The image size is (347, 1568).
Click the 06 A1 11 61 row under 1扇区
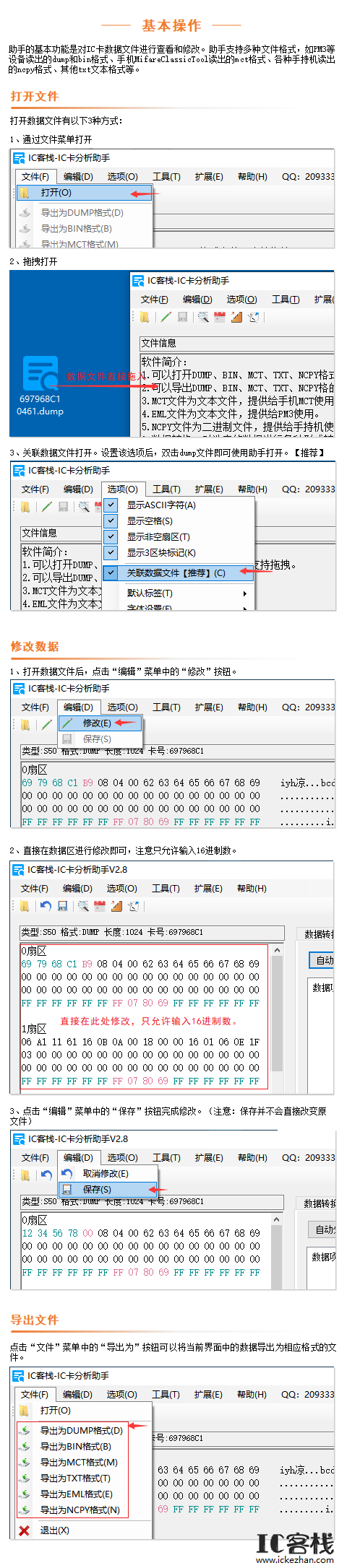[140, 1042]
